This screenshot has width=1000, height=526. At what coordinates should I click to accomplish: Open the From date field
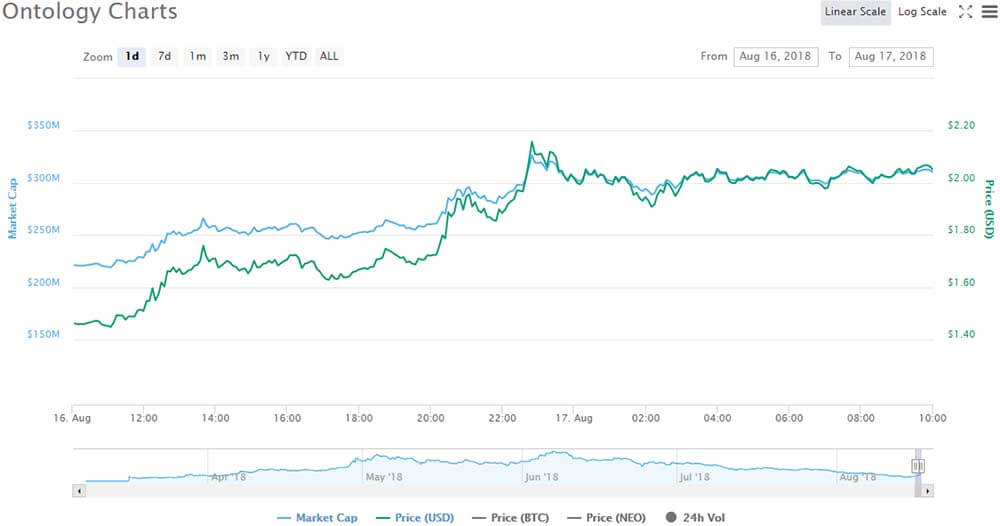coord(776,56)
